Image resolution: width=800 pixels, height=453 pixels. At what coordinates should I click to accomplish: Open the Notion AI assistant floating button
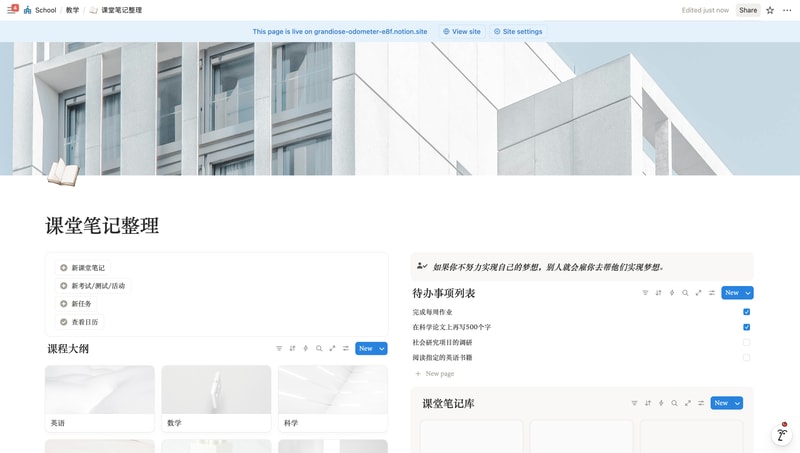(x=781, y=434)
